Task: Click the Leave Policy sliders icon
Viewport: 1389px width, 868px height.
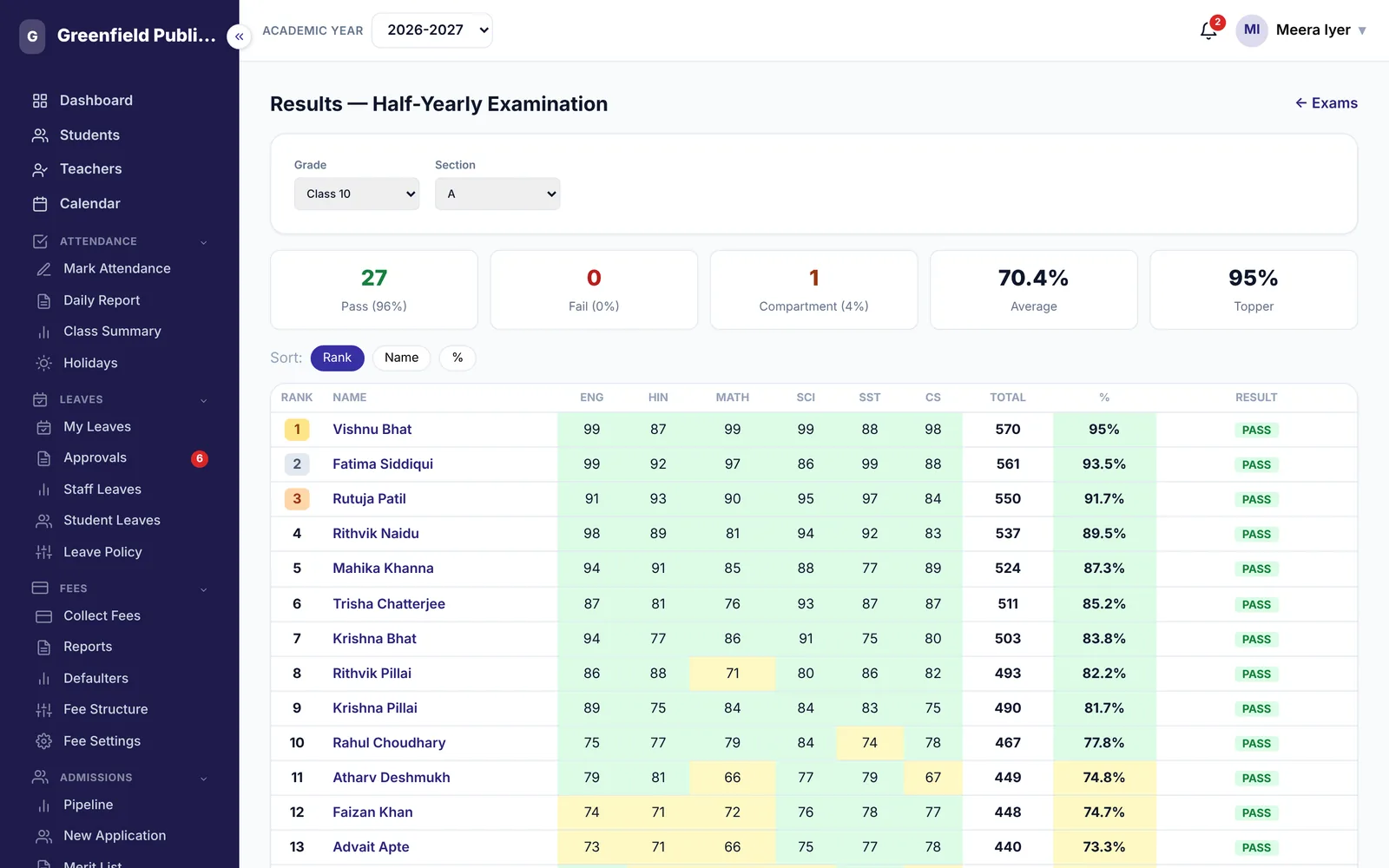Action: point(43,552)
